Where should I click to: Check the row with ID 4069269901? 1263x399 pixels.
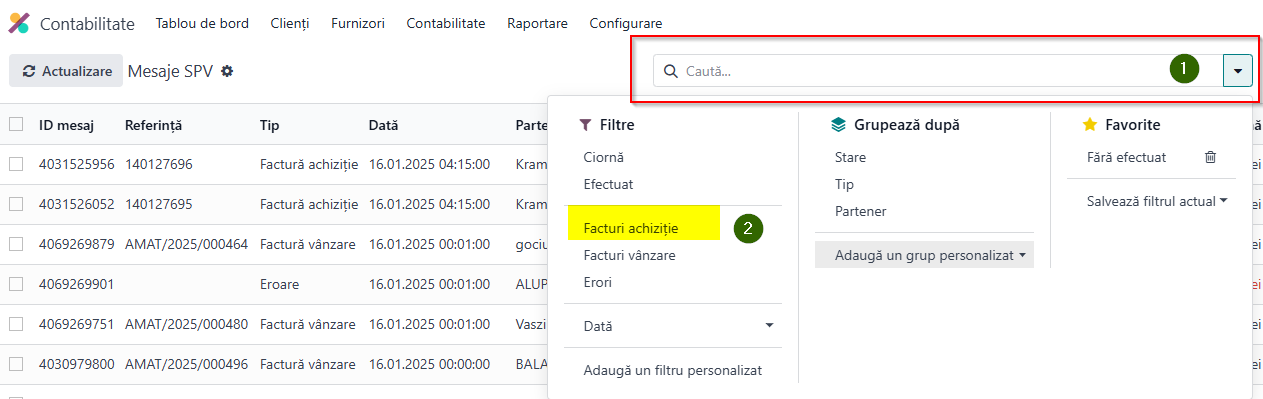(x=16, y=284)
